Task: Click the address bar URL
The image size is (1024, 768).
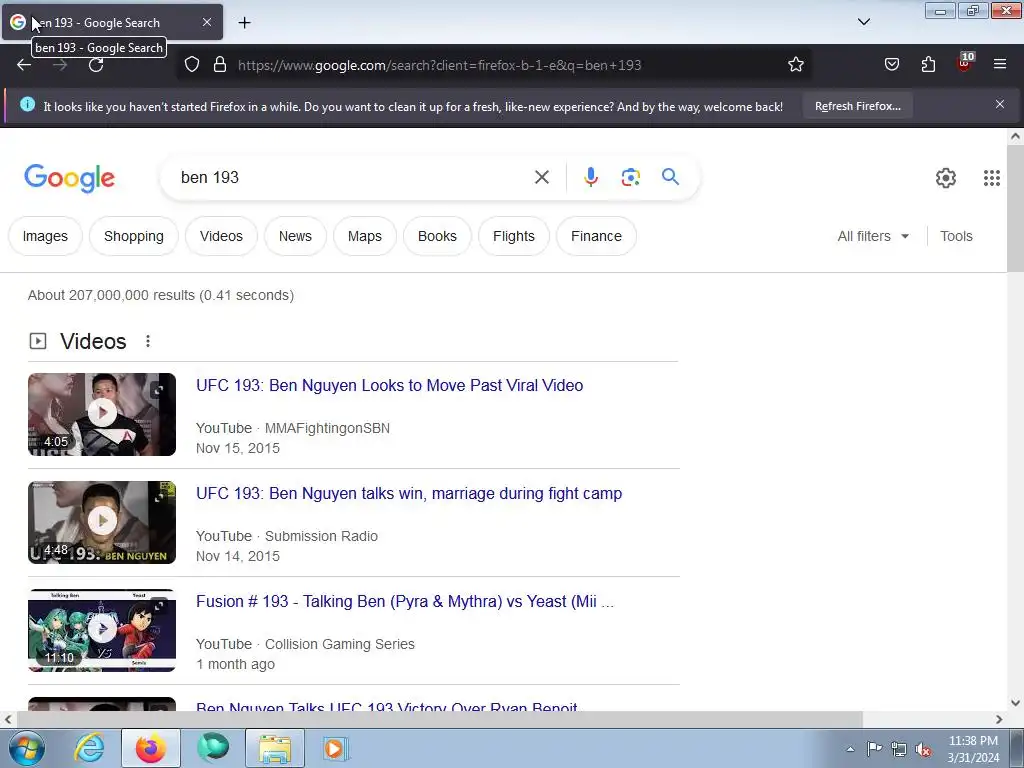Action: (440, 65)
